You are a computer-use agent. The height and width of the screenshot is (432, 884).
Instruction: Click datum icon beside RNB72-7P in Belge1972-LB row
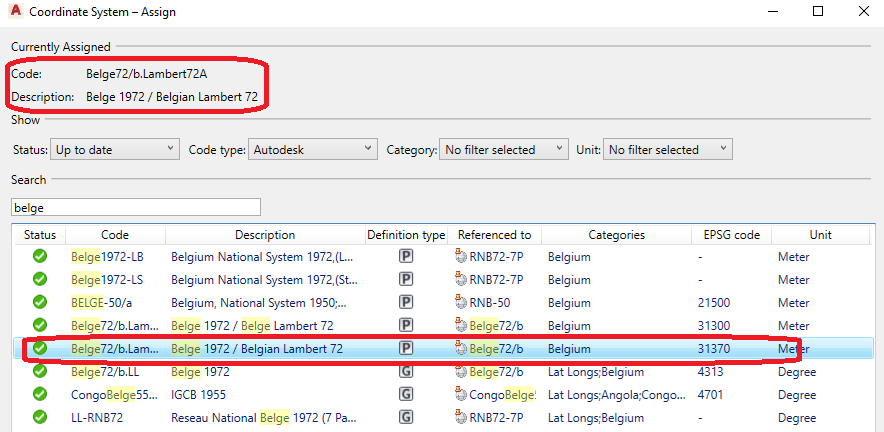click(461, 257)
